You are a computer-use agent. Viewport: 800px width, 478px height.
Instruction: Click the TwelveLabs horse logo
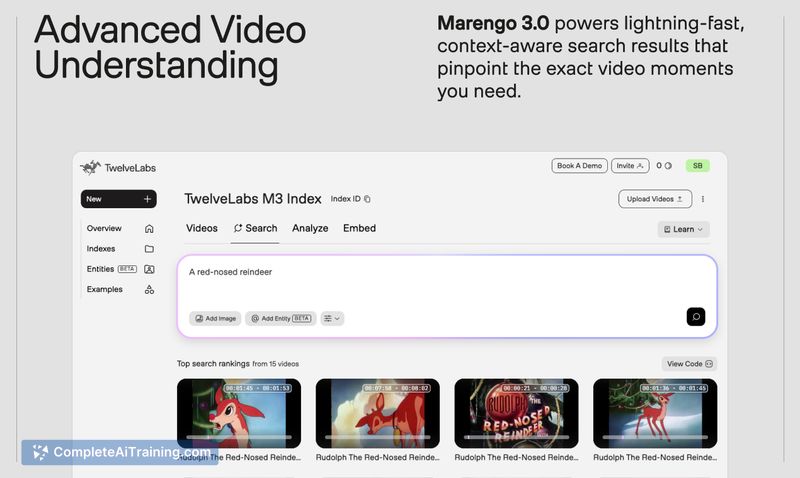pos(90,167)
